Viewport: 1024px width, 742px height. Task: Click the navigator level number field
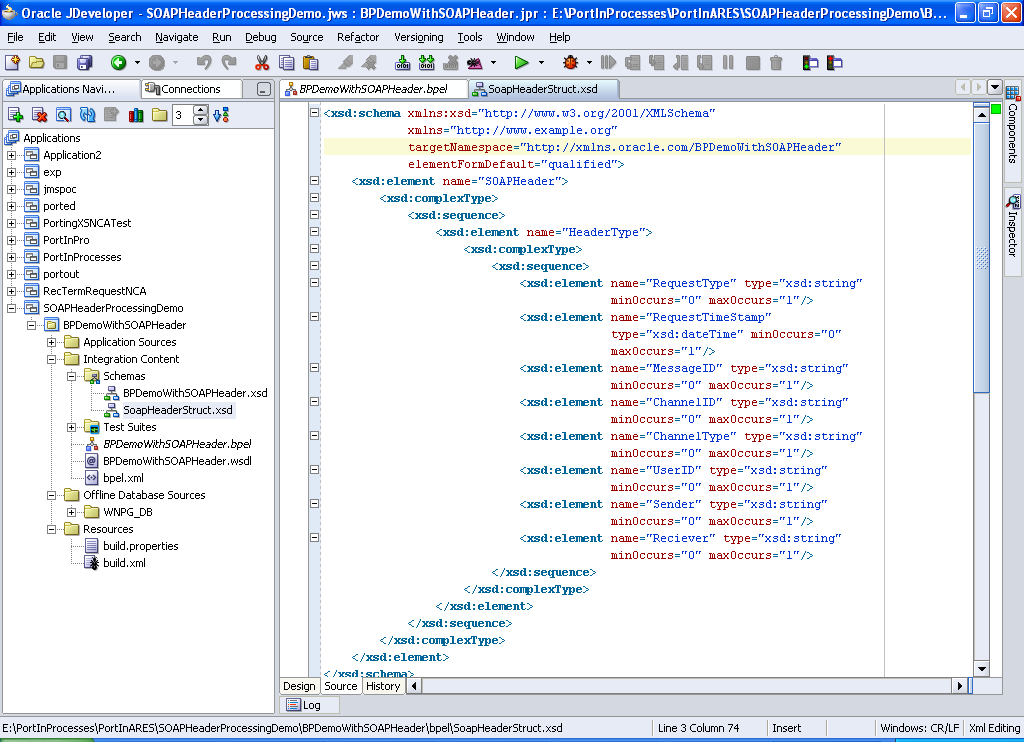coord(182,116)
